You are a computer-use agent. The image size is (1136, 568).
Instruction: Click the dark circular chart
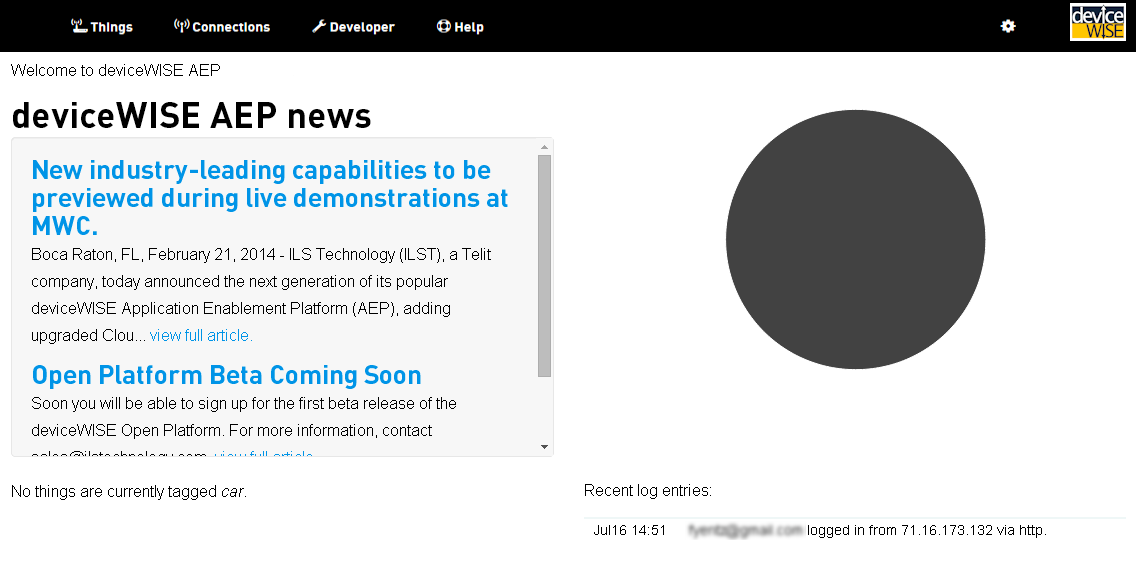click(855, 240)
